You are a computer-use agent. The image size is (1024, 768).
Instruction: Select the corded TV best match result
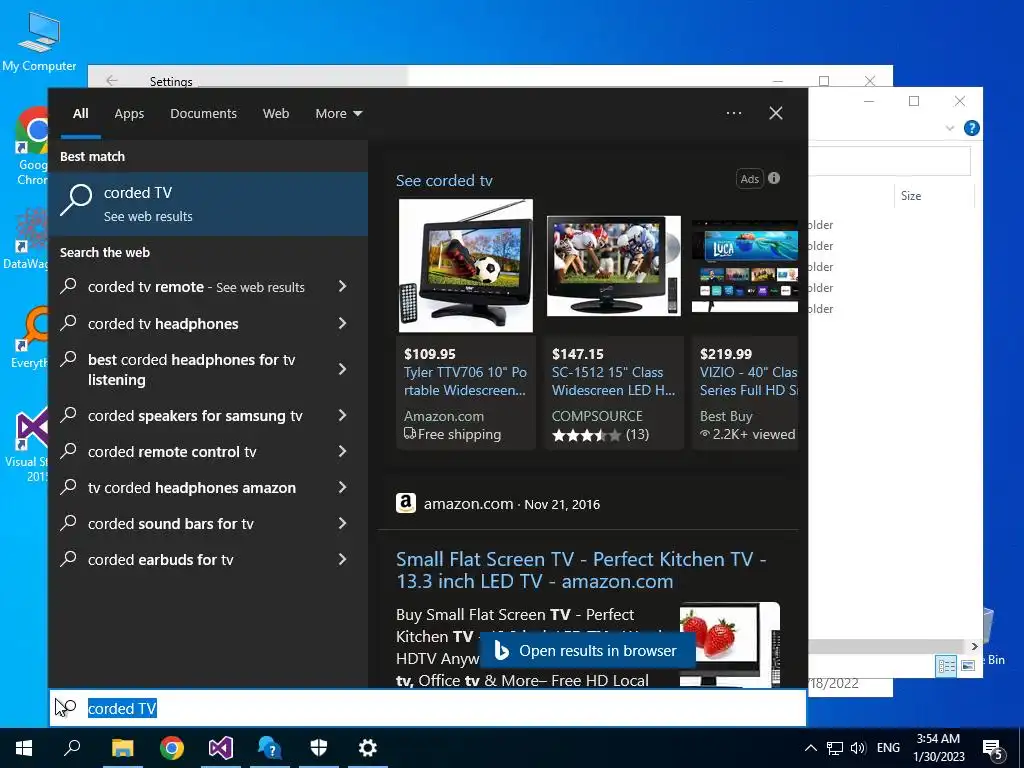pos(208,204)
